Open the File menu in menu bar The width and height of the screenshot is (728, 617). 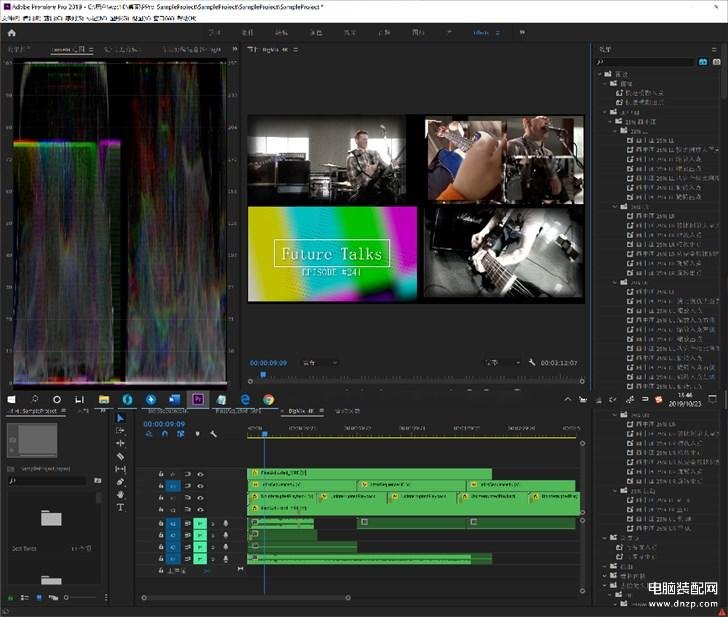[x=10, y=18]
